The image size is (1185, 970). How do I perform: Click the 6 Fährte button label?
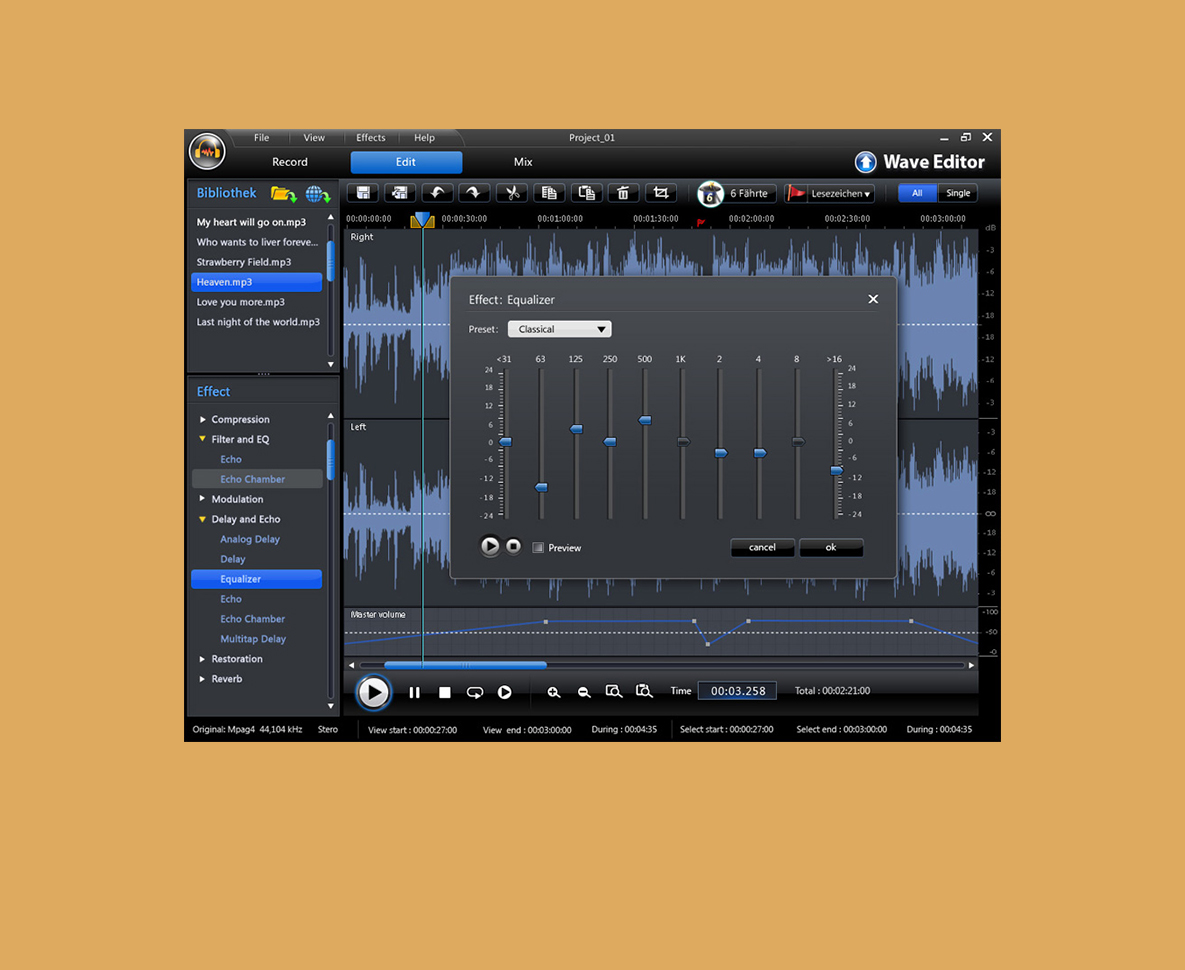pyautogui.click(x=748, y=193)
